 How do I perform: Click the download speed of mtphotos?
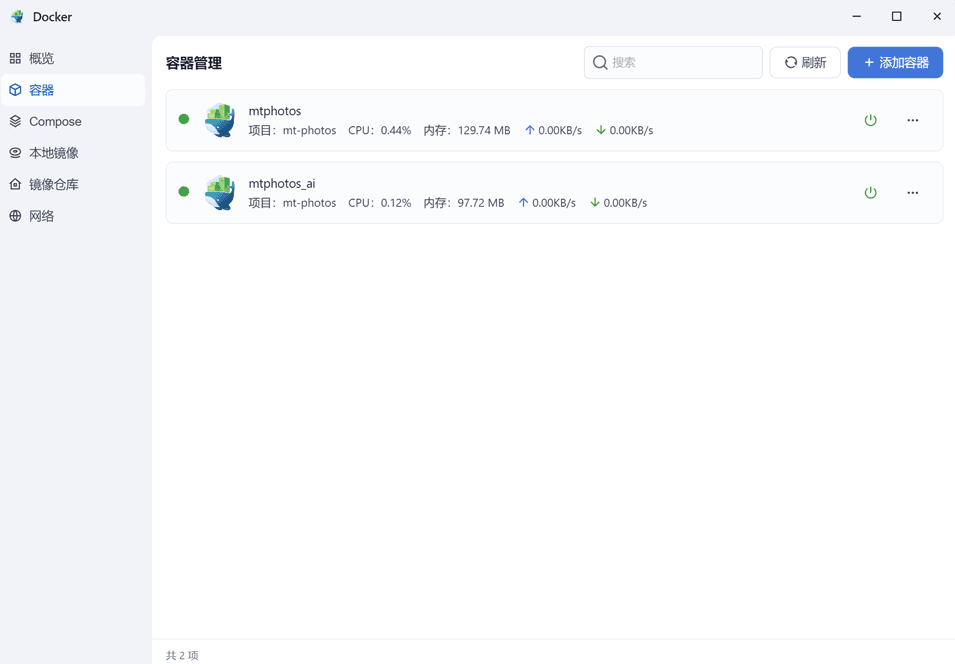pos(624,130)
